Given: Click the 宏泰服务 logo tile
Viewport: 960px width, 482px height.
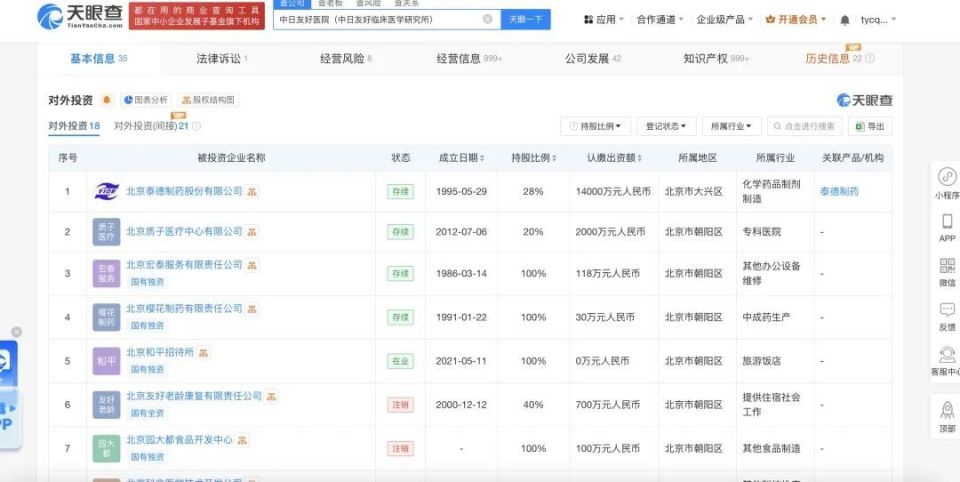Looking at the screenshot, I should [107, 273].
